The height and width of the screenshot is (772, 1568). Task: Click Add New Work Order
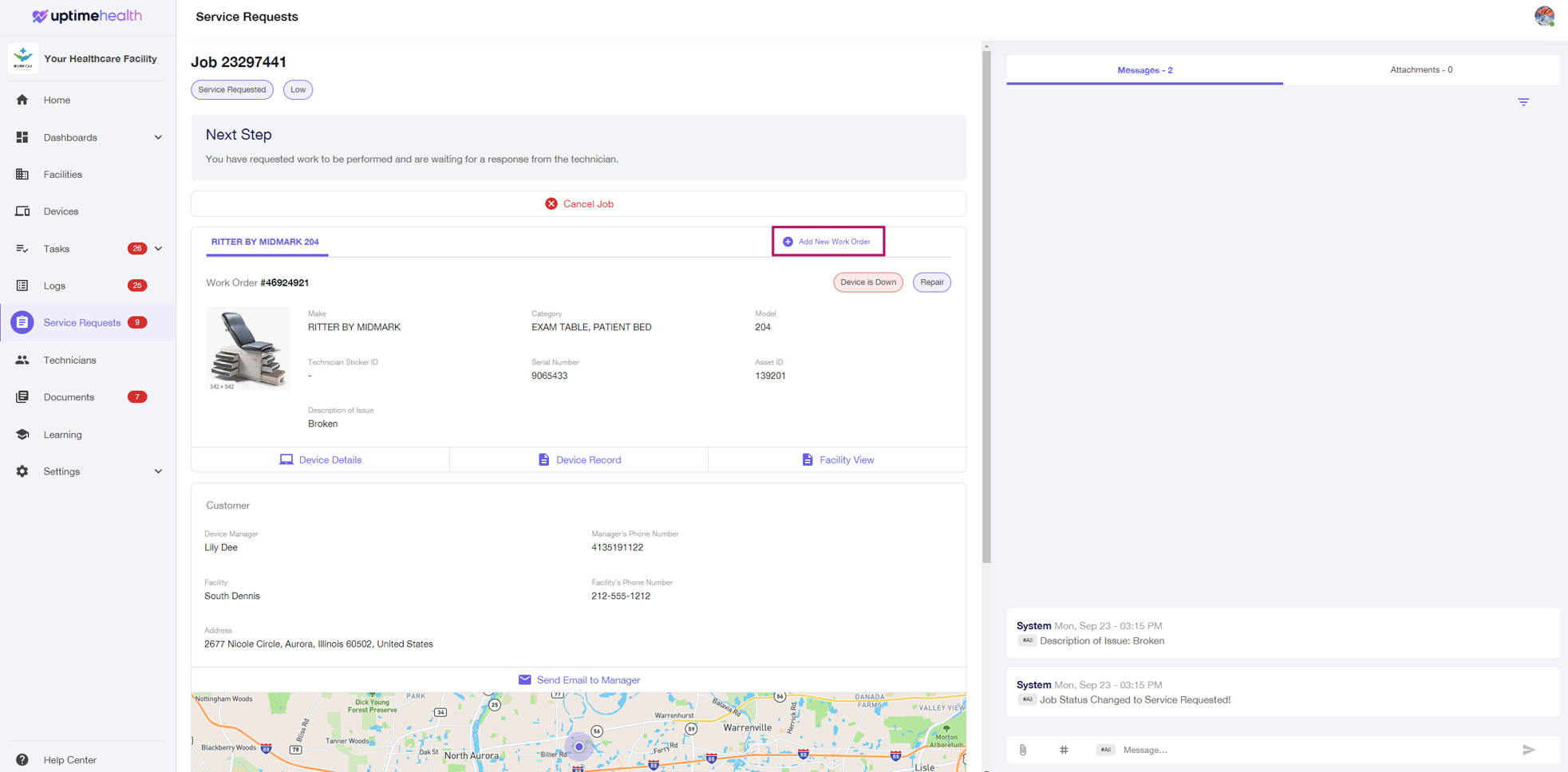pyautogui.click(x=827, y=242)
